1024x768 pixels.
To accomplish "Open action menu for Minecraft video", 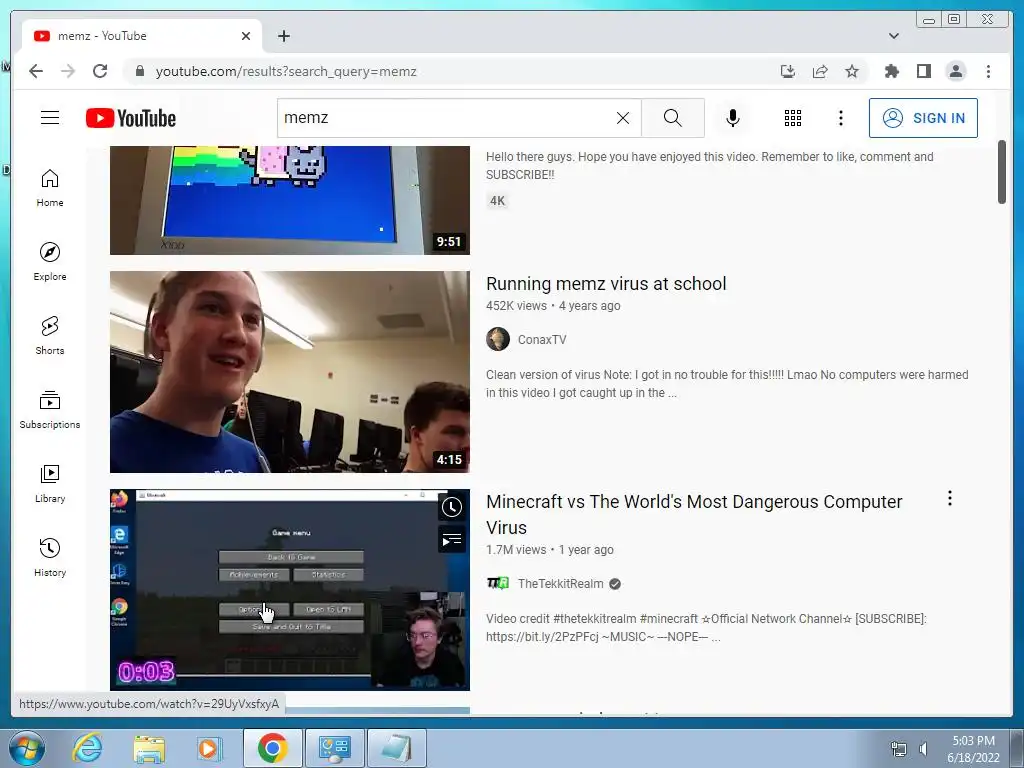I will tap(950, 498).
